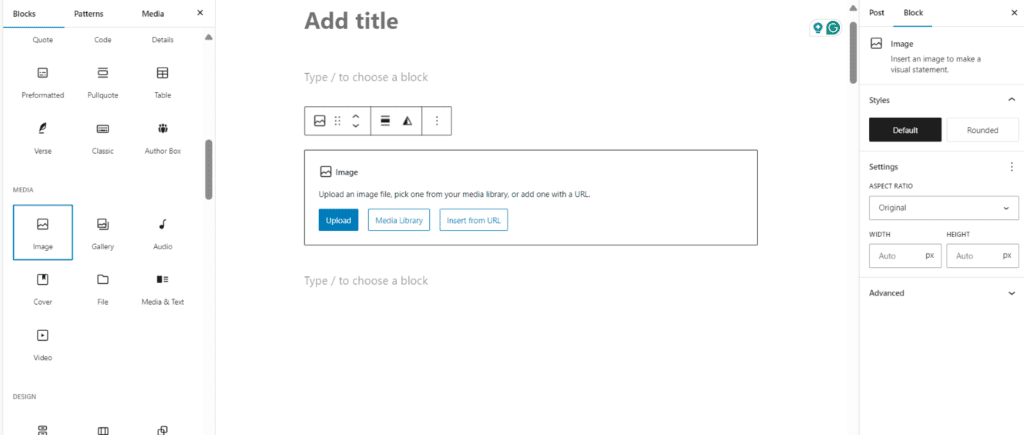This screenshot has height=435, width=1024.
Task: Add a Cover block
Action: tap(42, 288)
